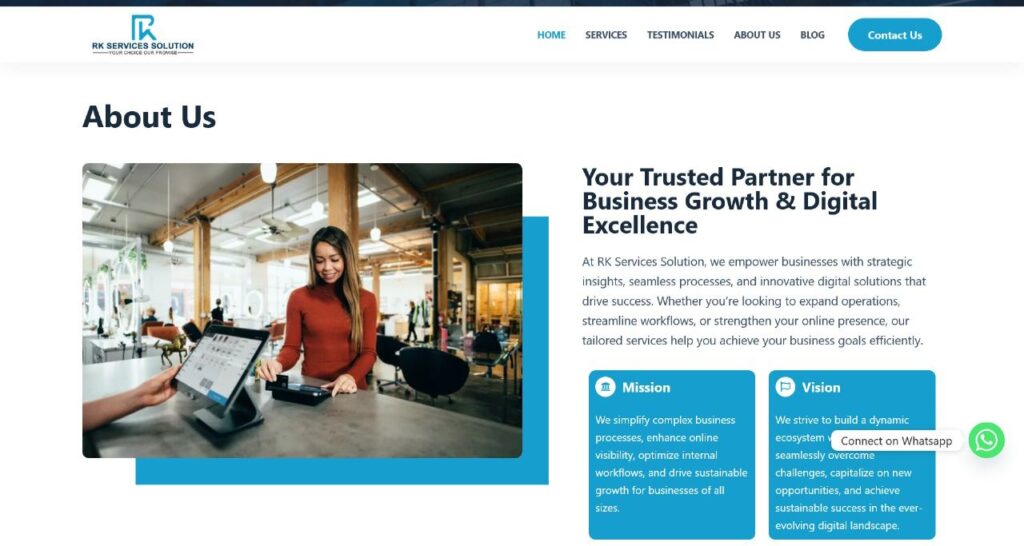The width and height of the screenshot is (1024, 546).
Task: Click the office point-of-sale photo
Action: coord(302,310)
